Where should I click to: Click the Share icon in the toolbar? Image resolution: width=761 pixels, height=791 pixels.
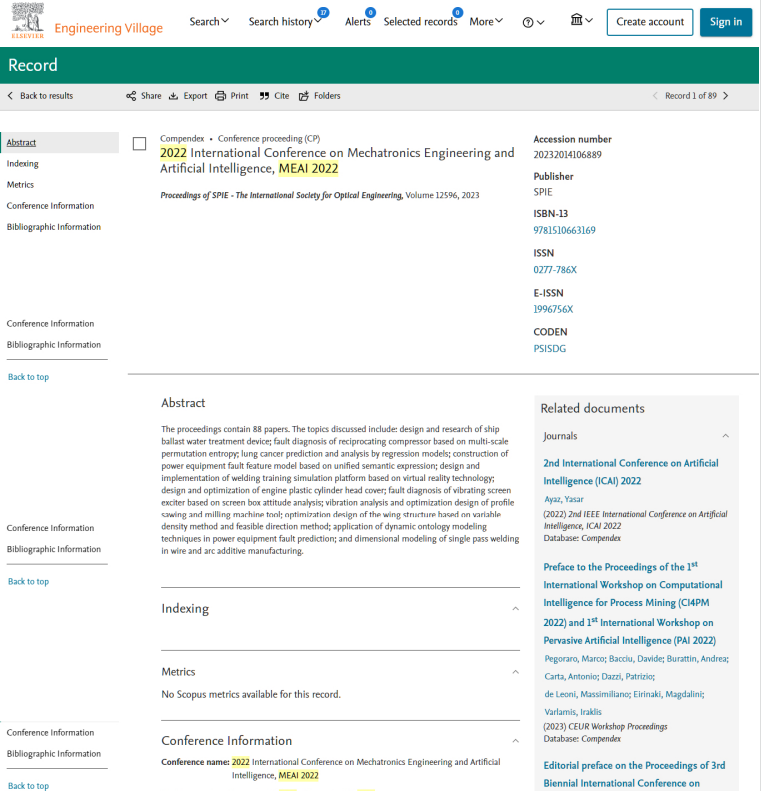(131, 96)
